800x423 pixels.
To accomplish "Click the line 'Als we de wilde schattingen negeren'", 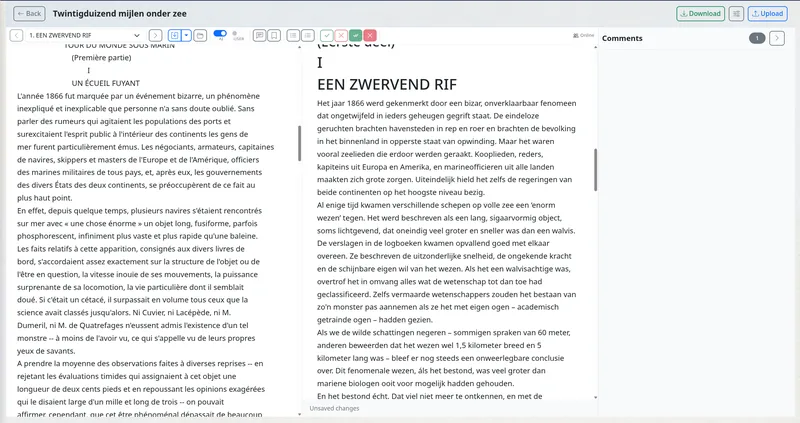I will [x=443, y=333].
